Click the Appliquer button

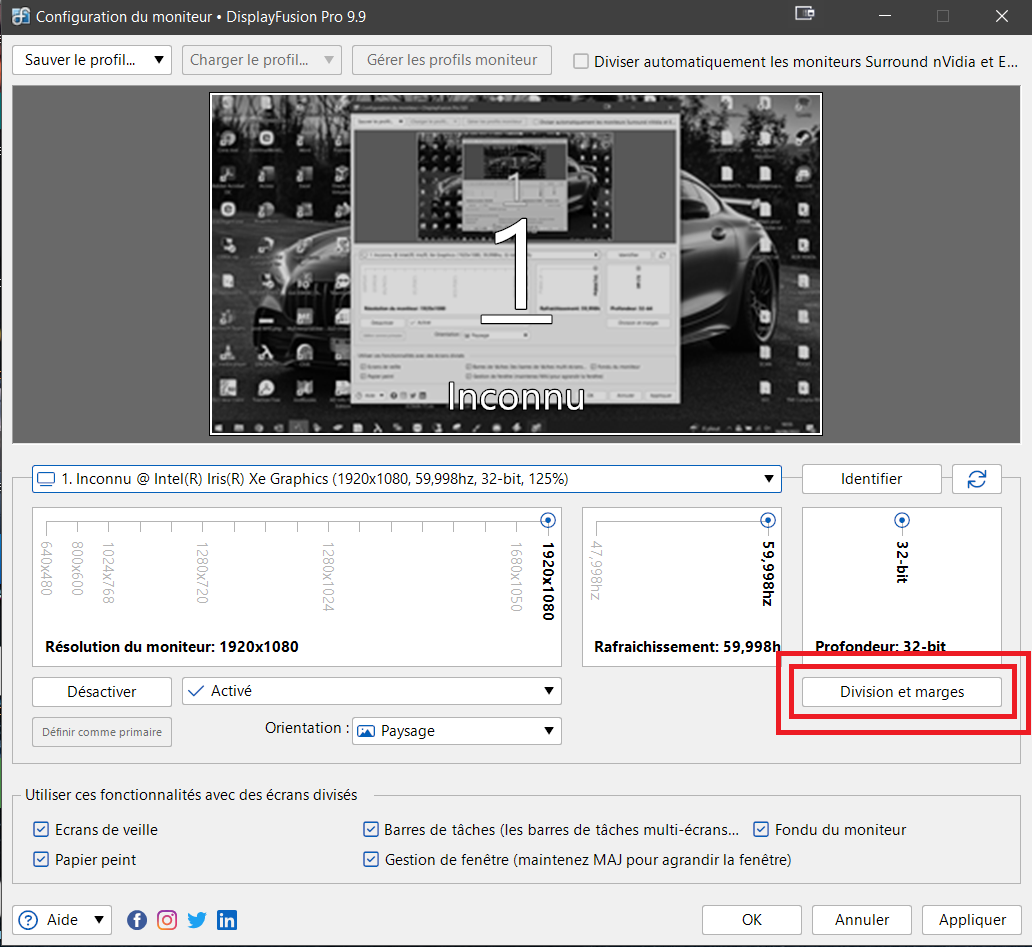(x=972, y=920)
